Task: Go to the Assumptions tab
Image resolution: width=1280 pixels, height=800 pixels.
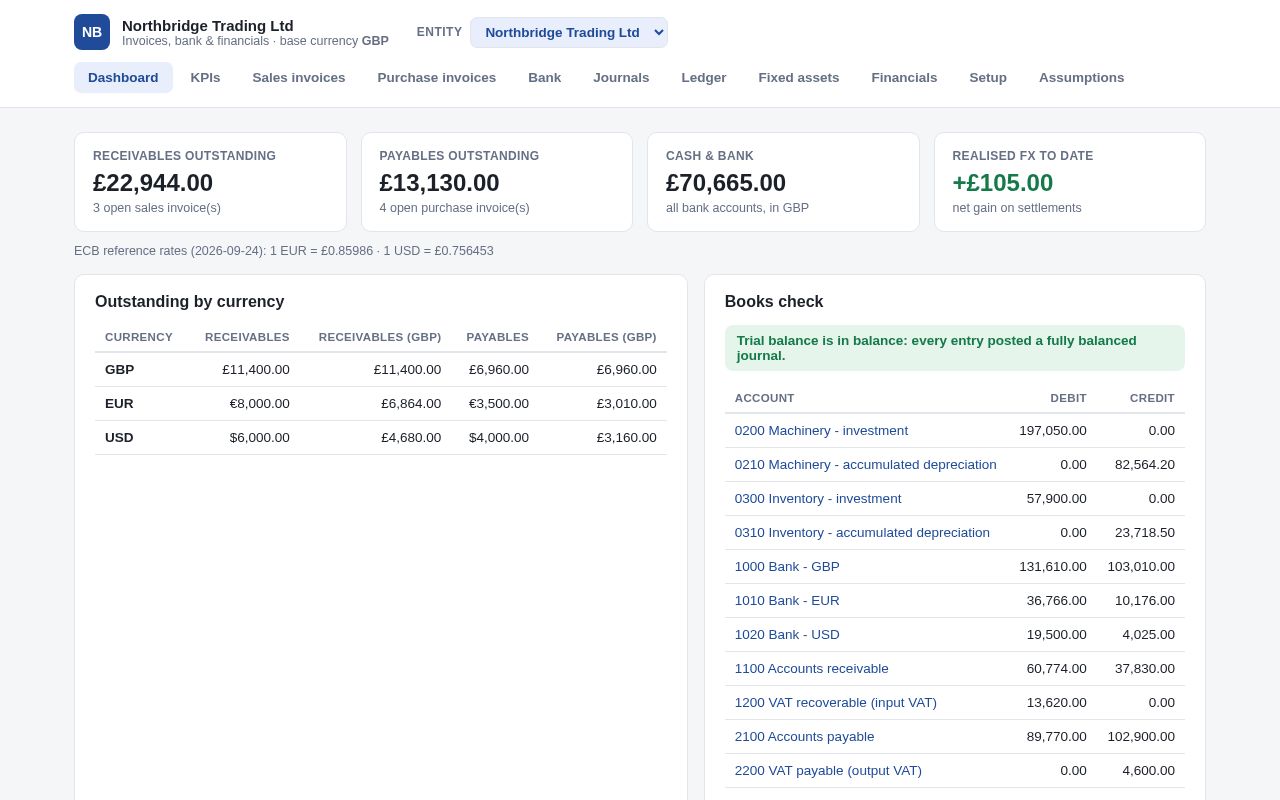Action: [1081, 78]
